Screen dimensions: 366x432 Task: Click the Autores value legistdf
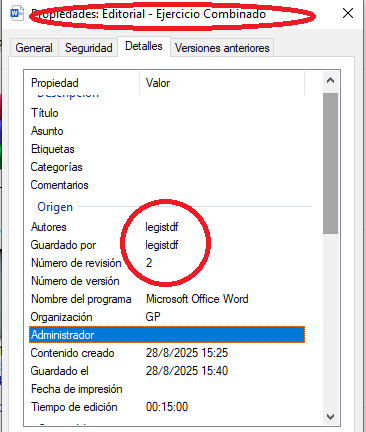pos(162,227)
